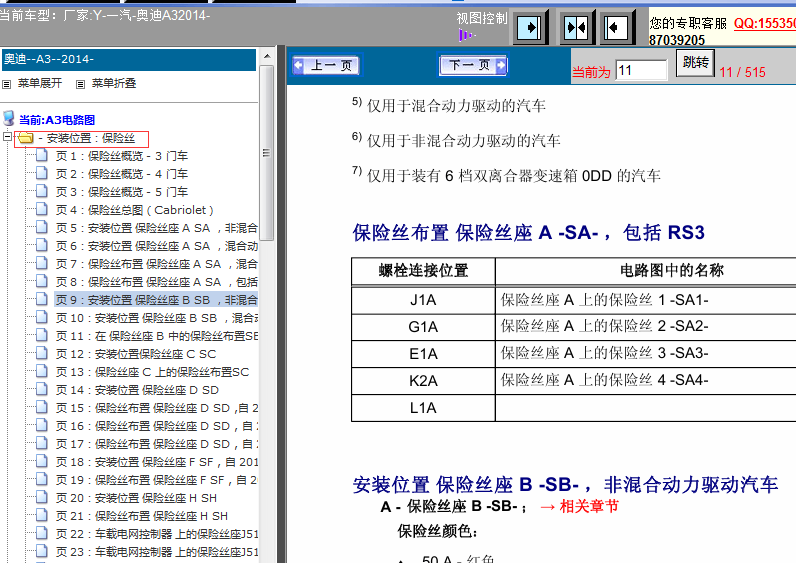Screen dimensions: 796x563
Task: Open 页 11 在保险丝座 B 中的保险丝布置
Action: pos(156,336)
